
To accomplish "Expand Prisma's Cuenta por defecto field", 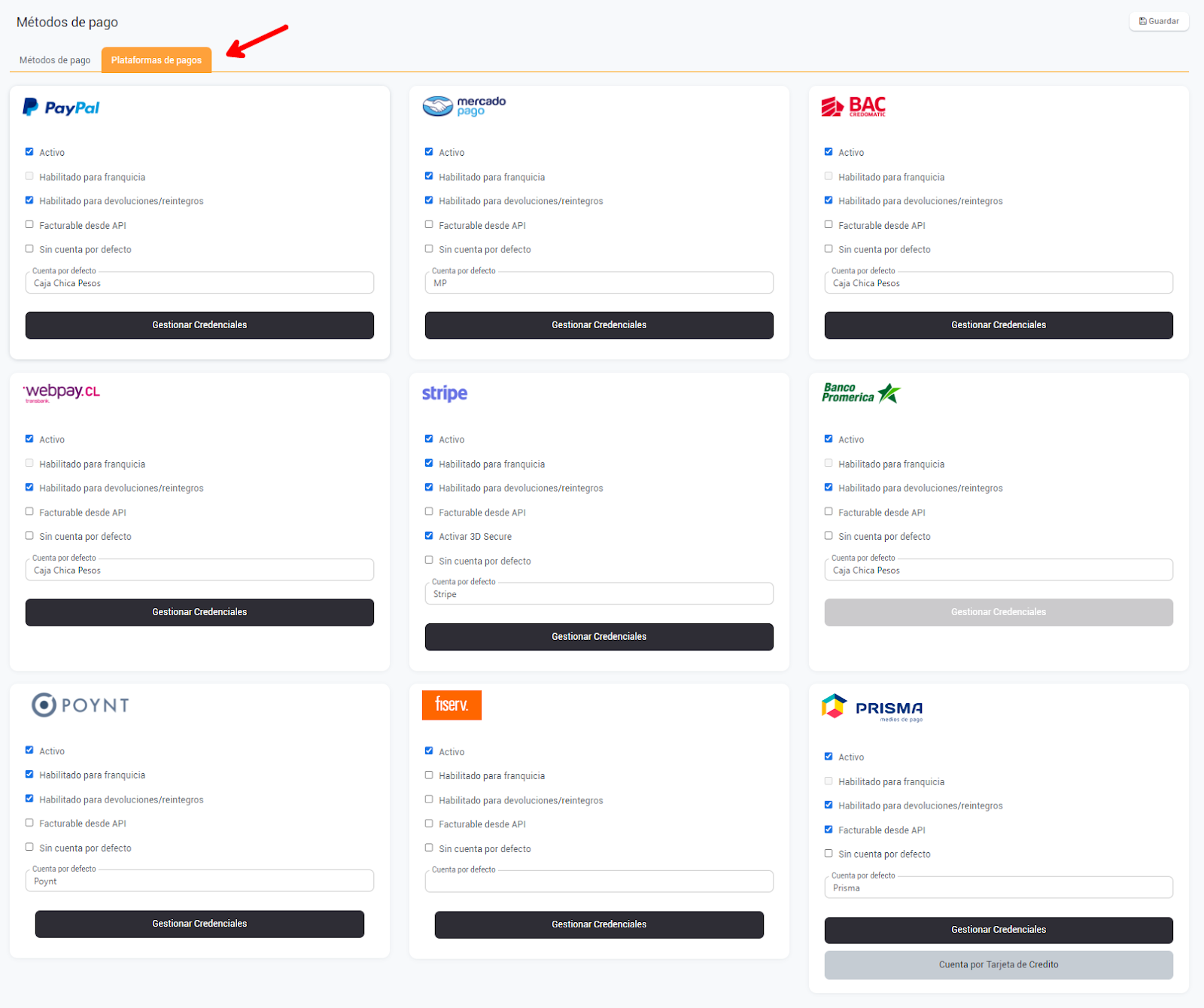I will (x=999, y=888).
